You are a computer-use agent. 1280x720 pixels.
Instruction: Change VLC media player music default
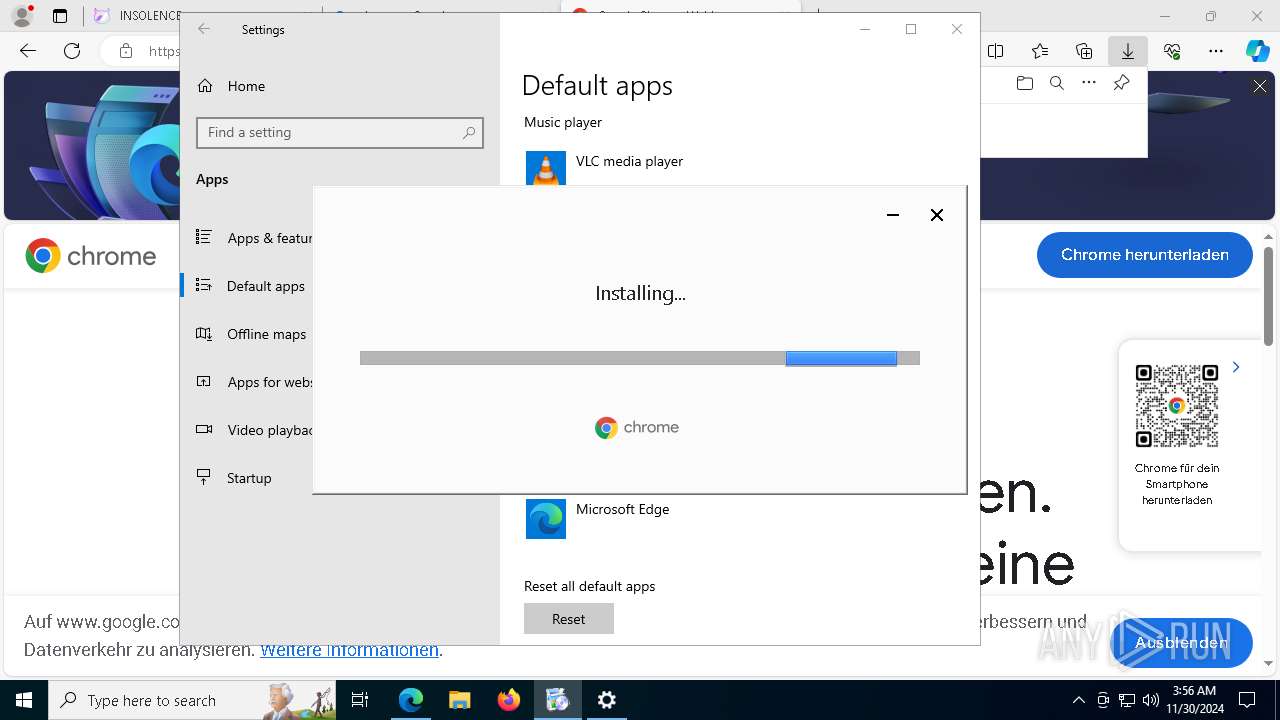click(605, 167)
